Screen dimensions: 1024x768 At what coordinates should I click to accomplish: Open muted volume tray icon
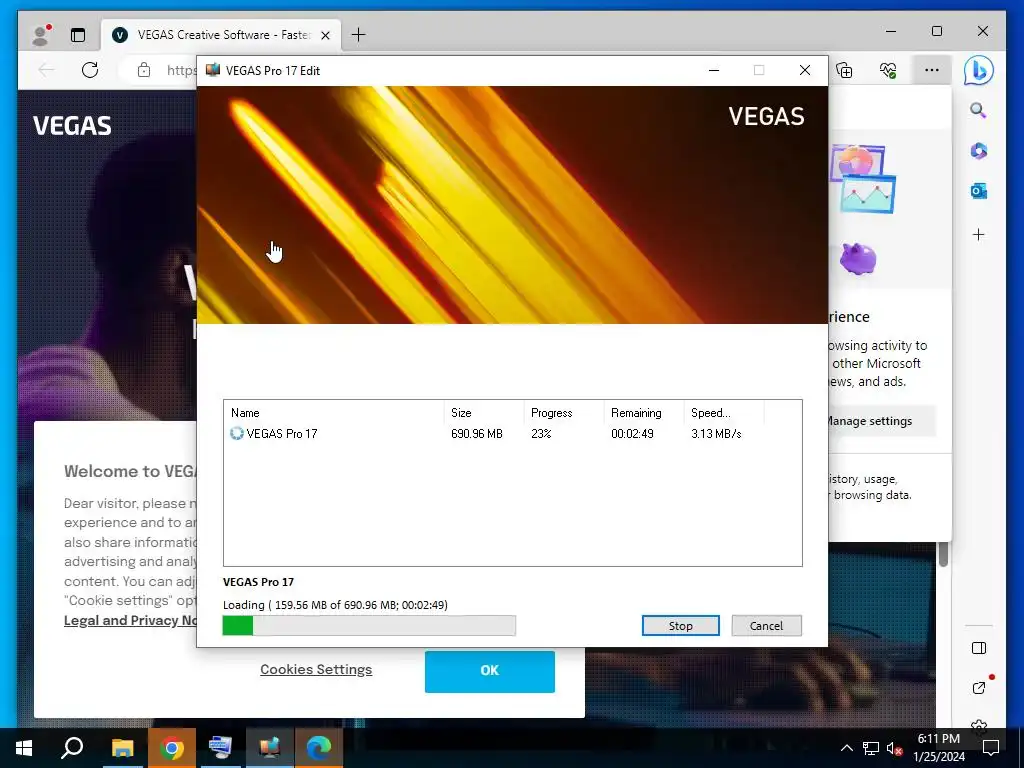pyautogui.click(x=895, y=748)
